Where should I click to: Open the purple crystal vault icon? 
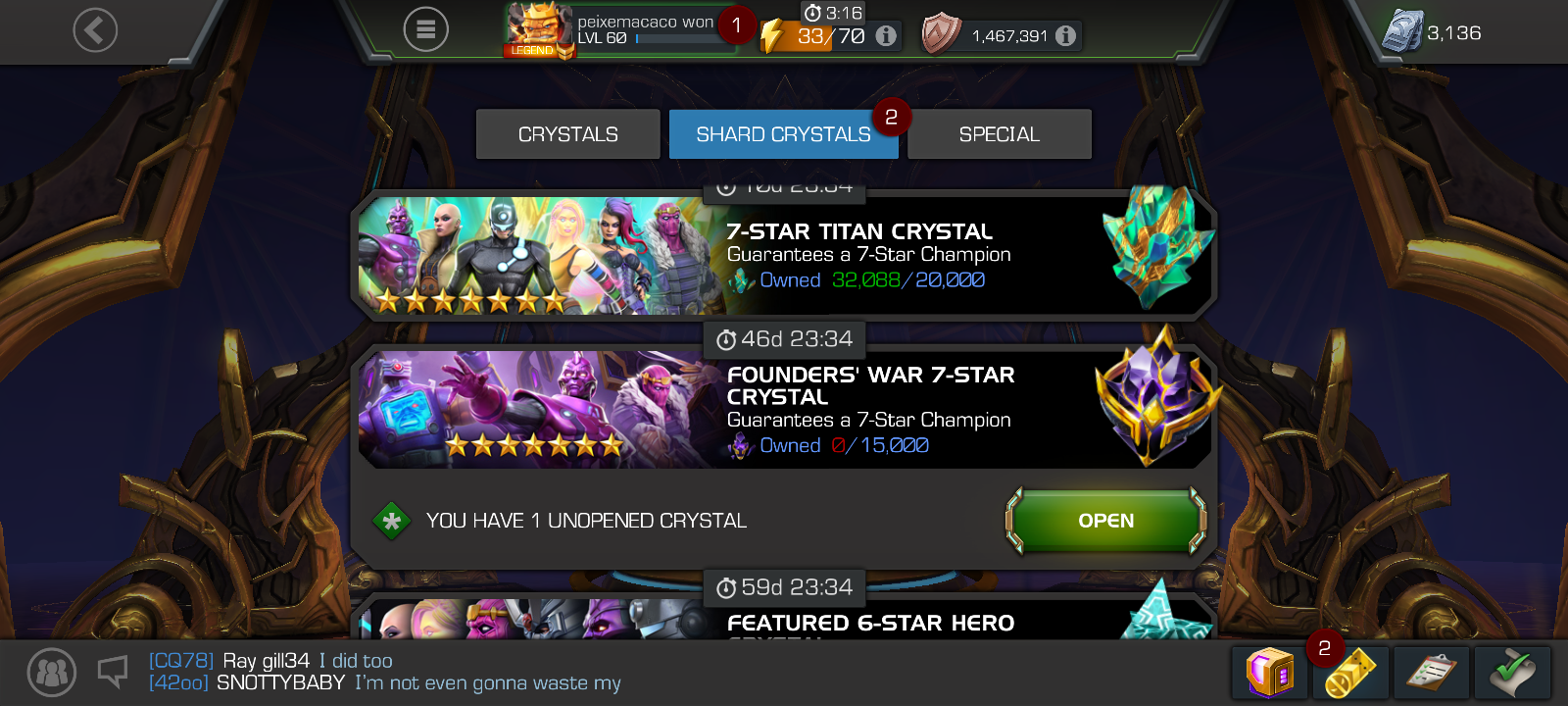tap(1270, 673)
